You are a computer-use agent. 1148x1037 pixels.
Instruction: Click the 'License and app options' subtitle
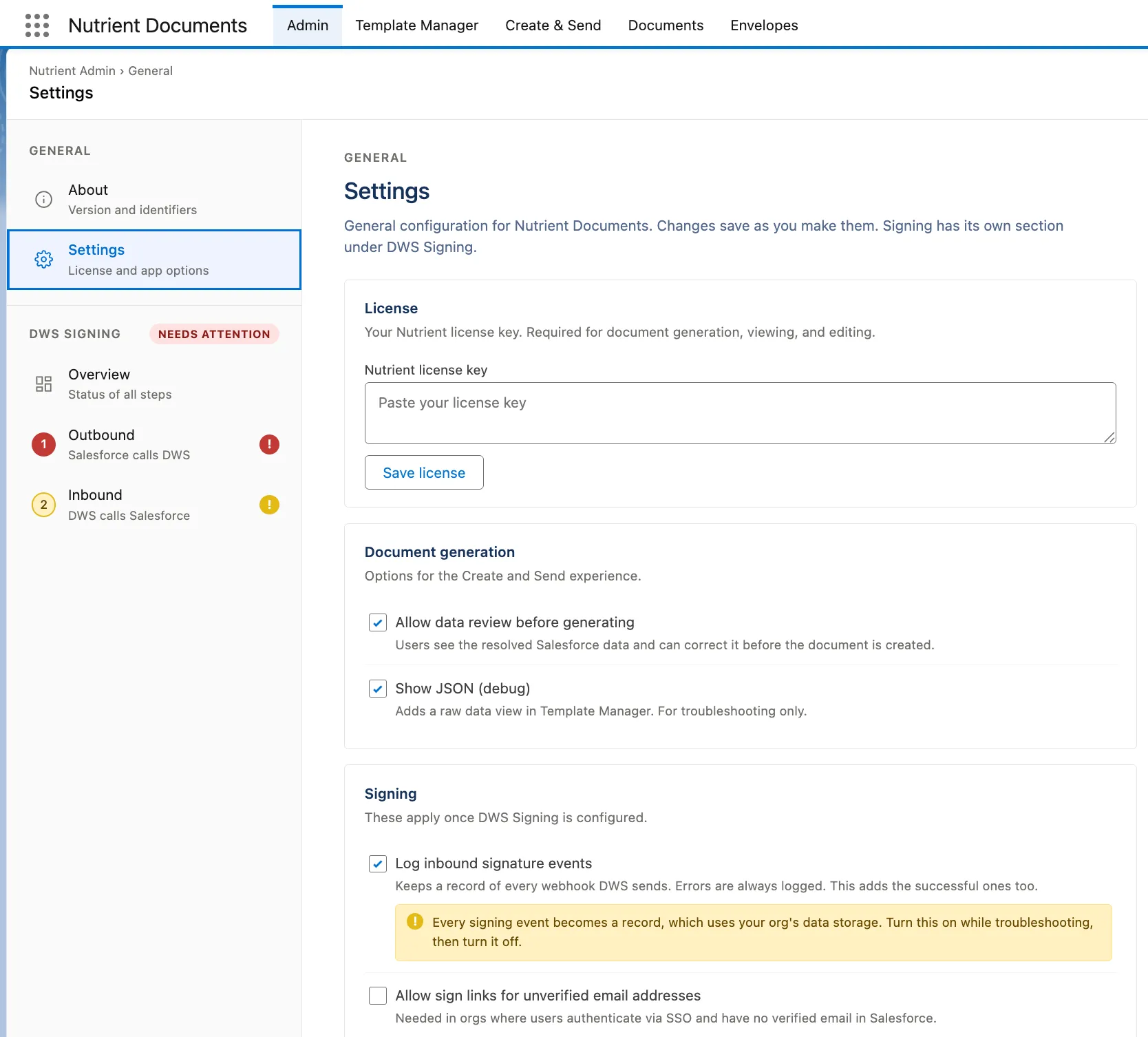tap(138, 271)
